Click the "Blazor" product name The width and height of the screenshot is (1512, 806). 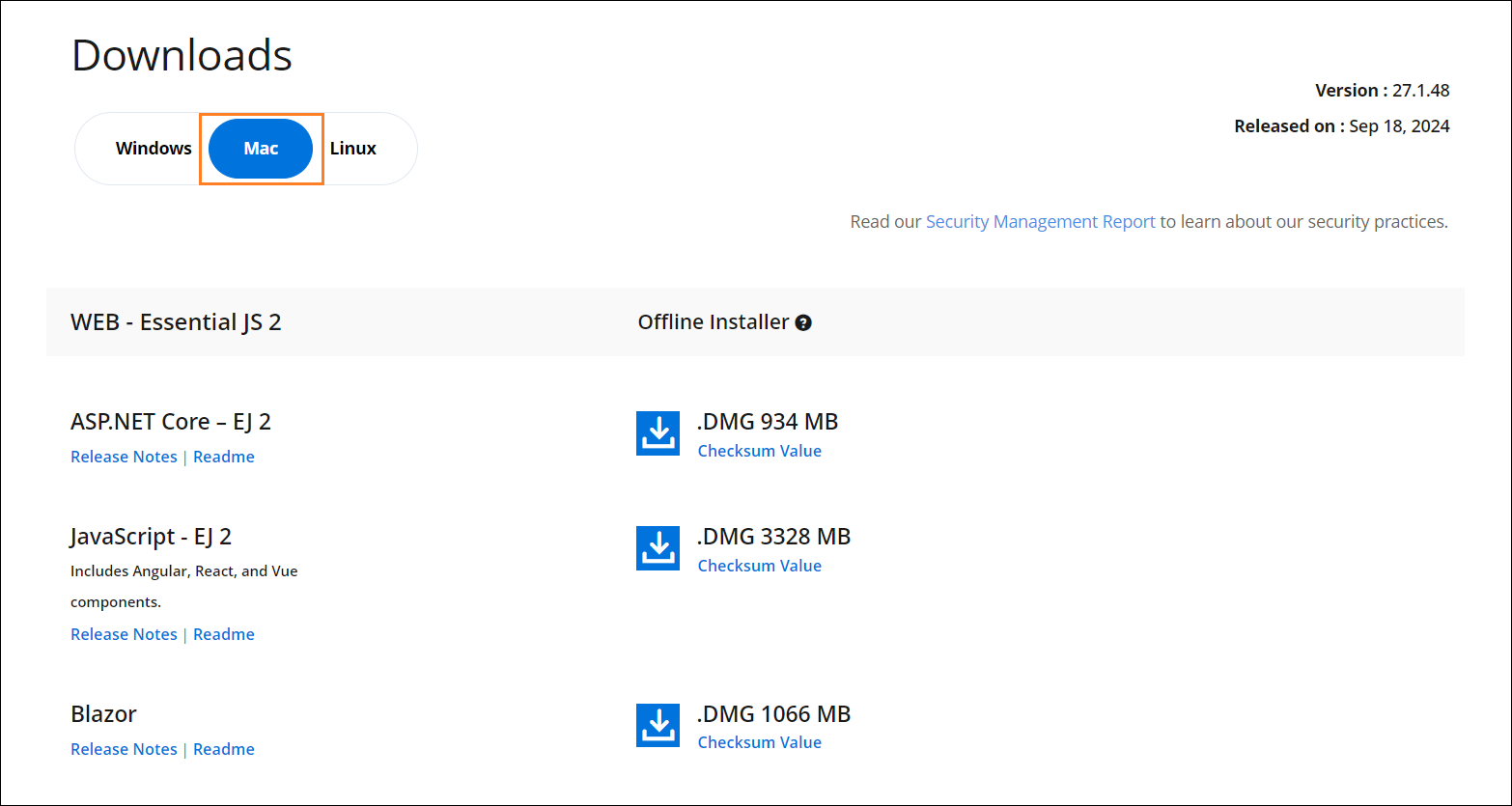[103, 714]
